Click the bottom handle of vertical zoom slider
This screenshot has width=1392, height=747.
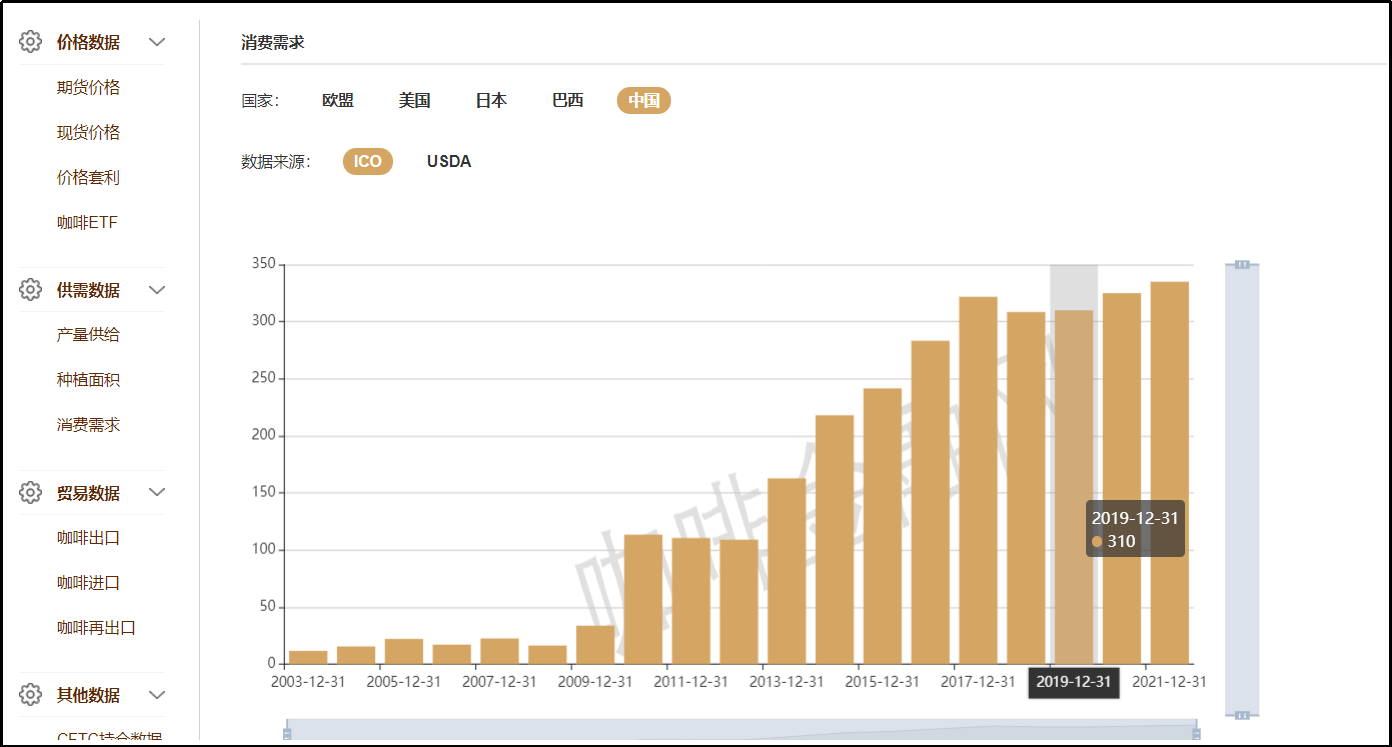[1242, 715]
